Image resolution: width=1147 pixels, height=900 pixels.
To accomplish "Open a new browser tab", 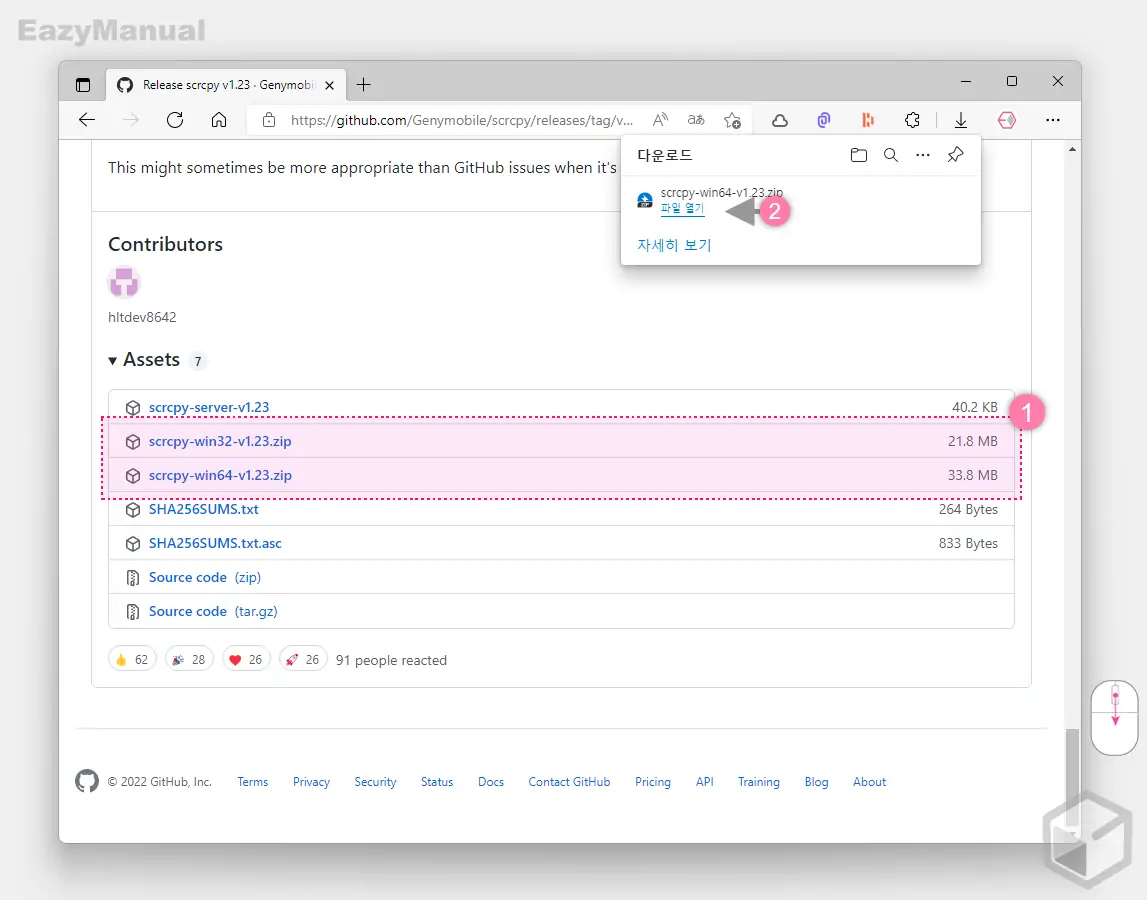I will tap(363, 85).
